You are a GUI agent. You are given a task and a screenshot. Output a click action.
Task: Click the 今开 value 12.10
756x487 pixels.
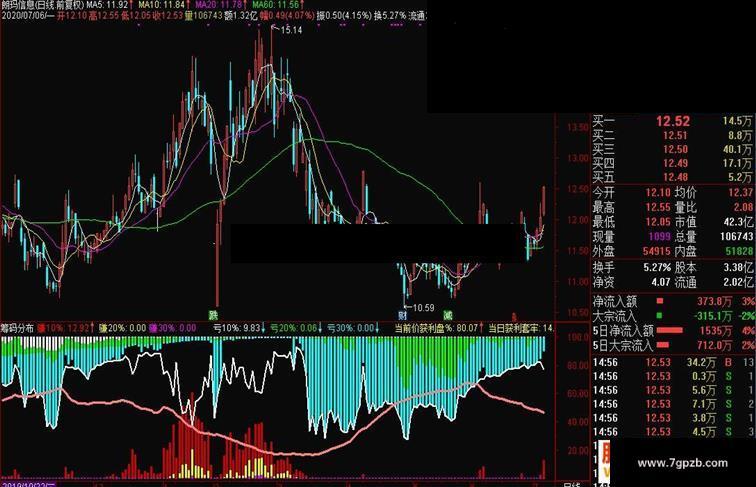(658, 193)
